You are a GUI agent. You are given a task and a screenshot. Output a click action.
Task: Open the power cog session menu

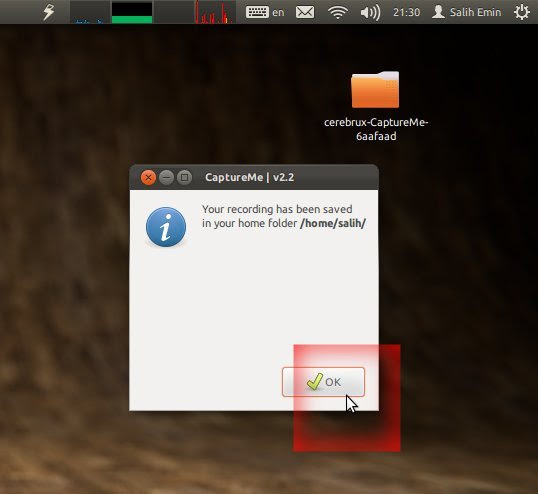tap(522, 12)
